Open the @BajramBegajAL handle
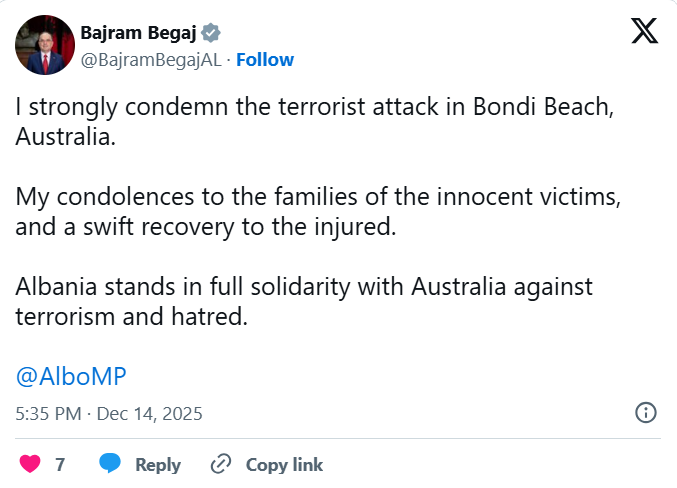The height and width of the screenshot is (488, 677). tap(150, 59)
